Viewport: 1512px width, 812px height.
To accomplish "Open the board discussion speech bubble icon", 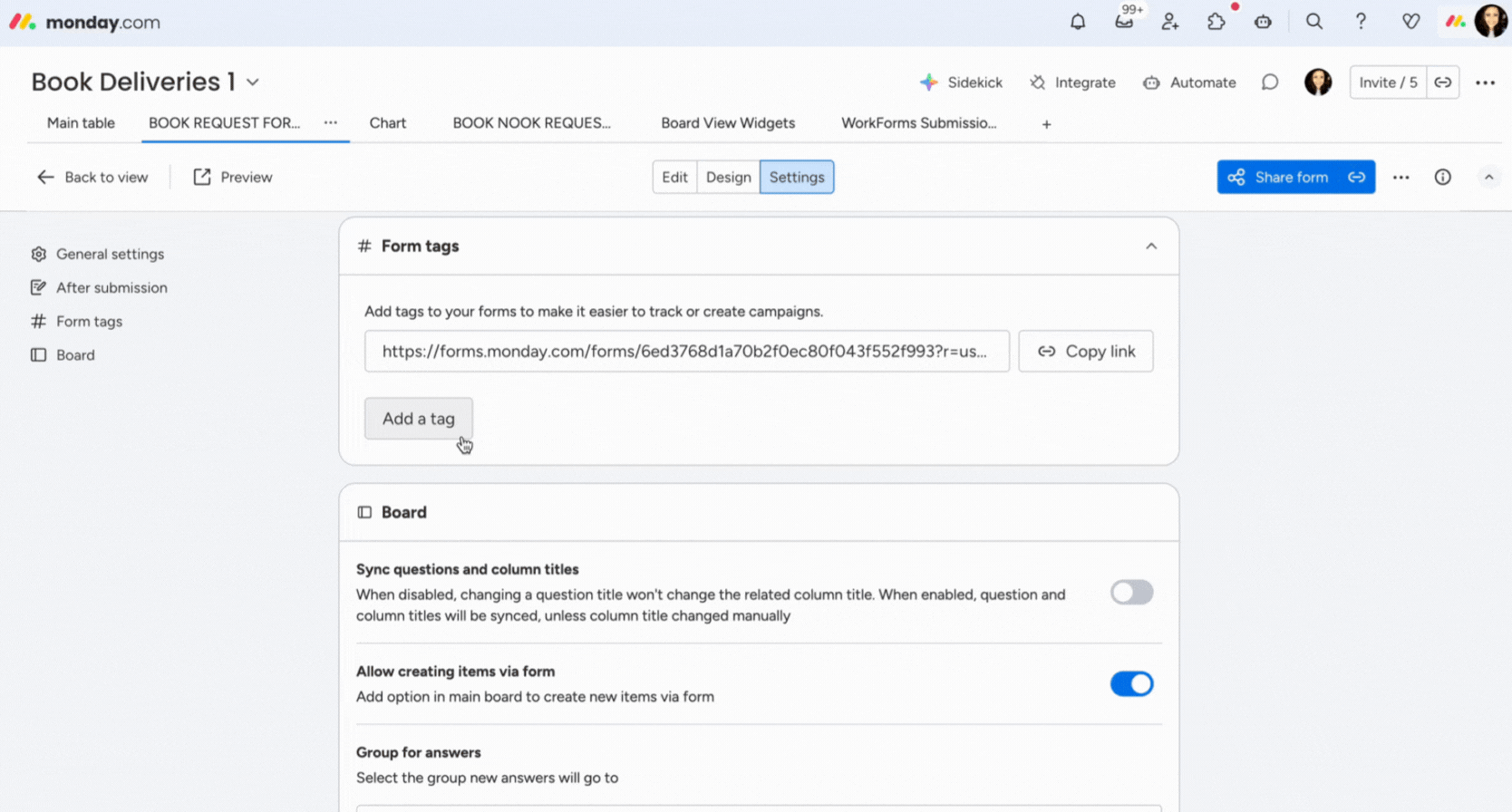I will [1270, 82].
